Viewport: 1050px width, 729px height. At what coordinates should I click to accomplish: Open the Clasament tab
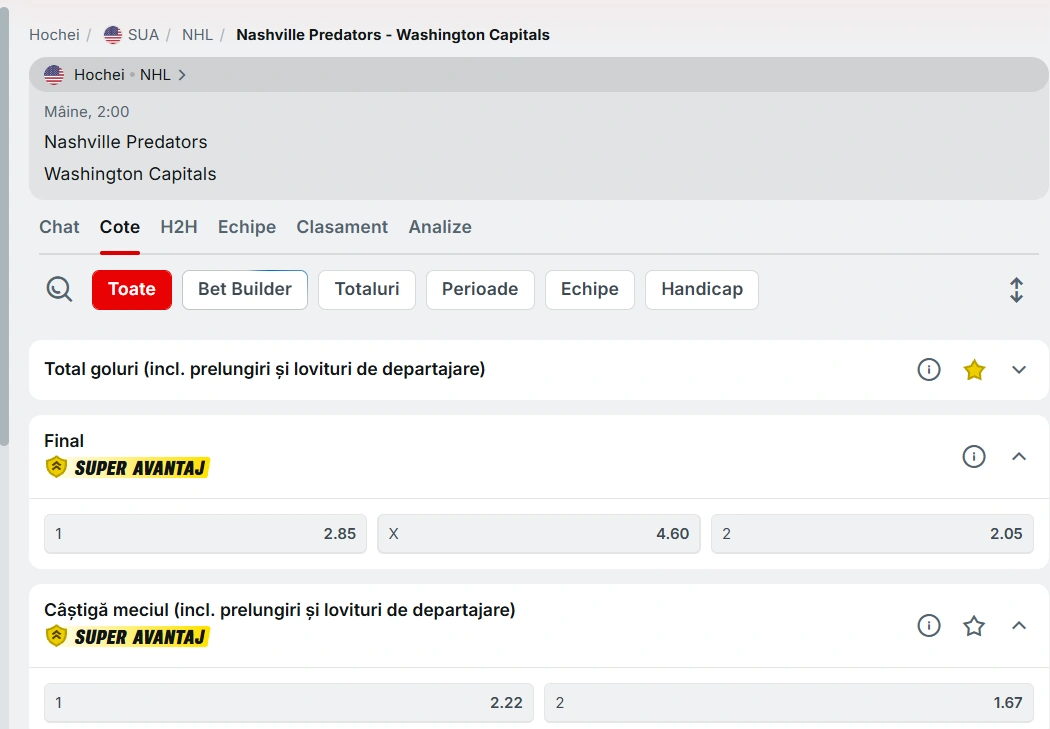coord(342,227)
